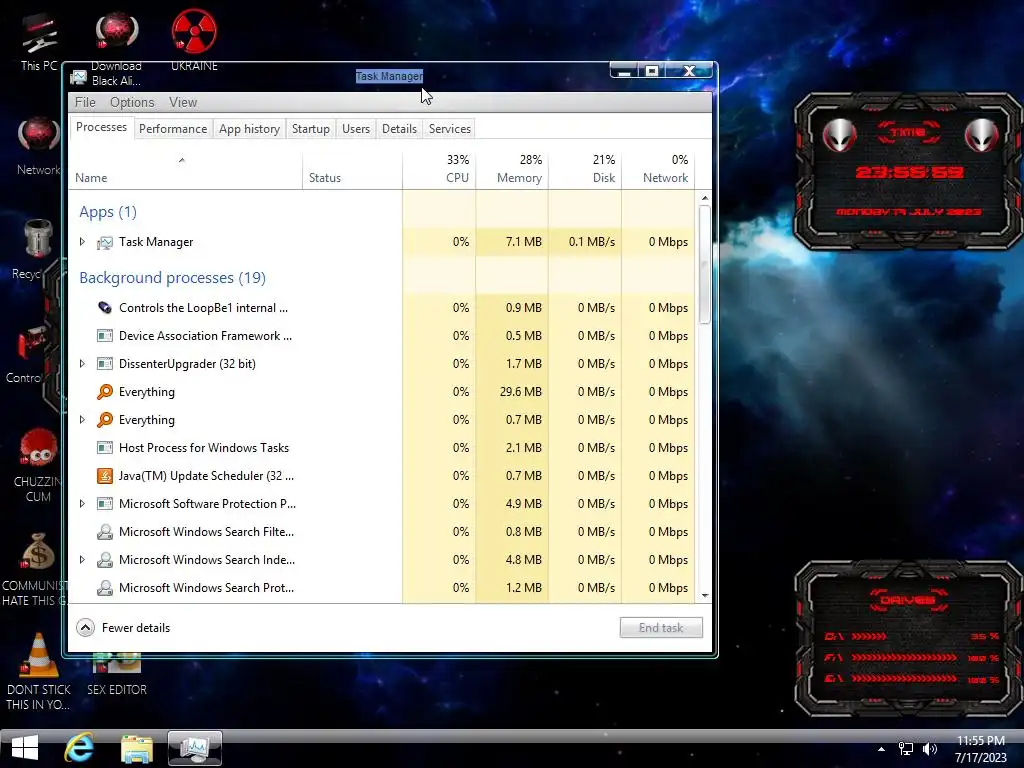Sort processes by Name column
The width and height of the screenshot is (1024, 768).
tap(185, 169)
